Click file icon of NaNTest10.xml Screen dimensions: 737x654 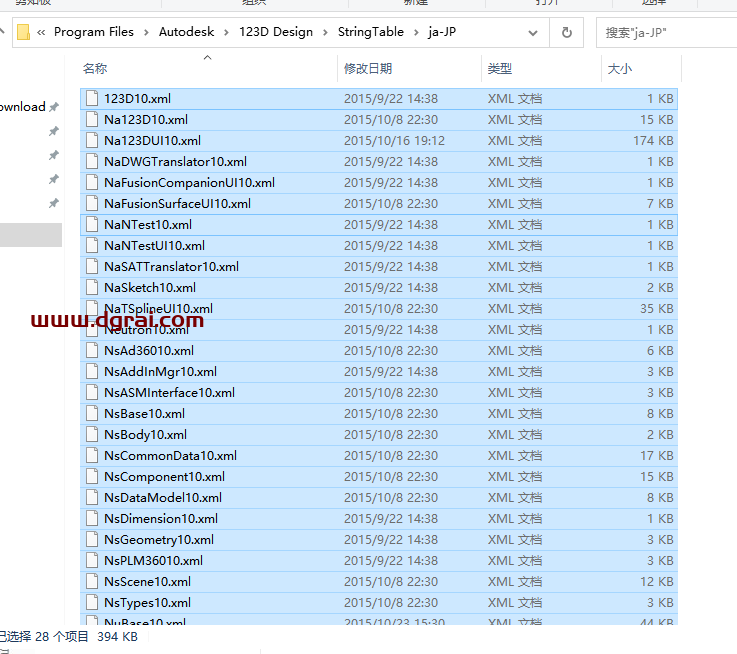92,225
